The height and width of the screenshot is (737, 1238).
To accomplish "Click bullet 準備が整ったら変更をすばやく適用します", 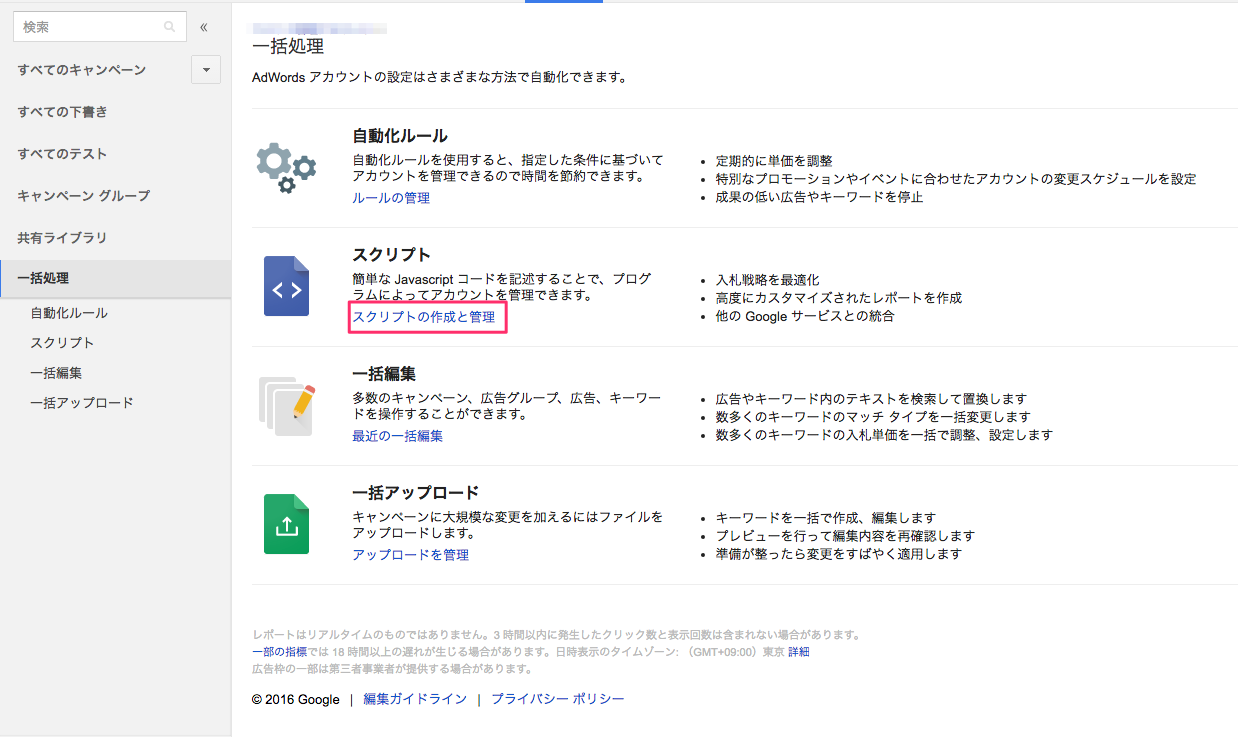I will (x=839, y=554).
